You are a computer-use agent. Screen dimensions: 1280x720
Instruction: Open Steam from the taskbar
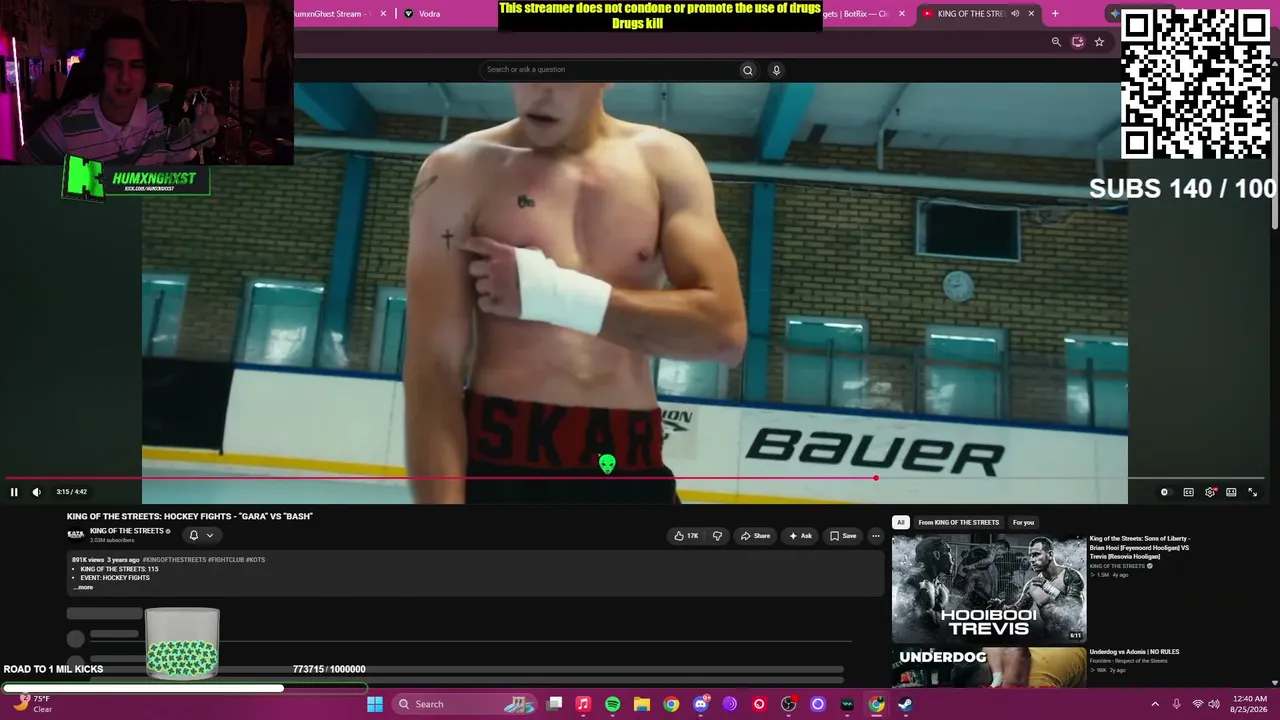coord(905,704)
